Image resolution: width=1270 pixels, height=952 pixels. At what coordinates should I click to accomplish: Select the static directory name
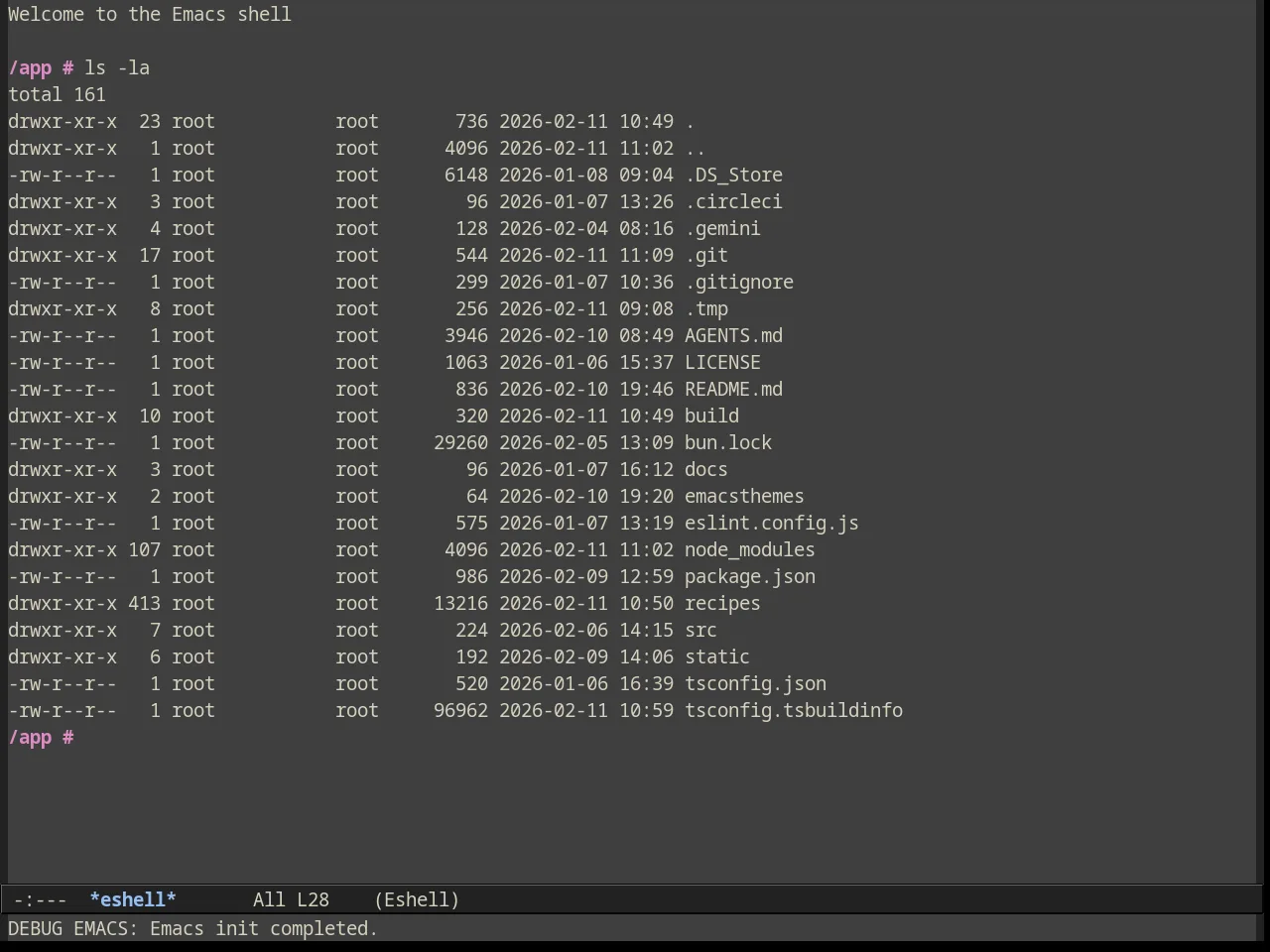pos(717,657)
